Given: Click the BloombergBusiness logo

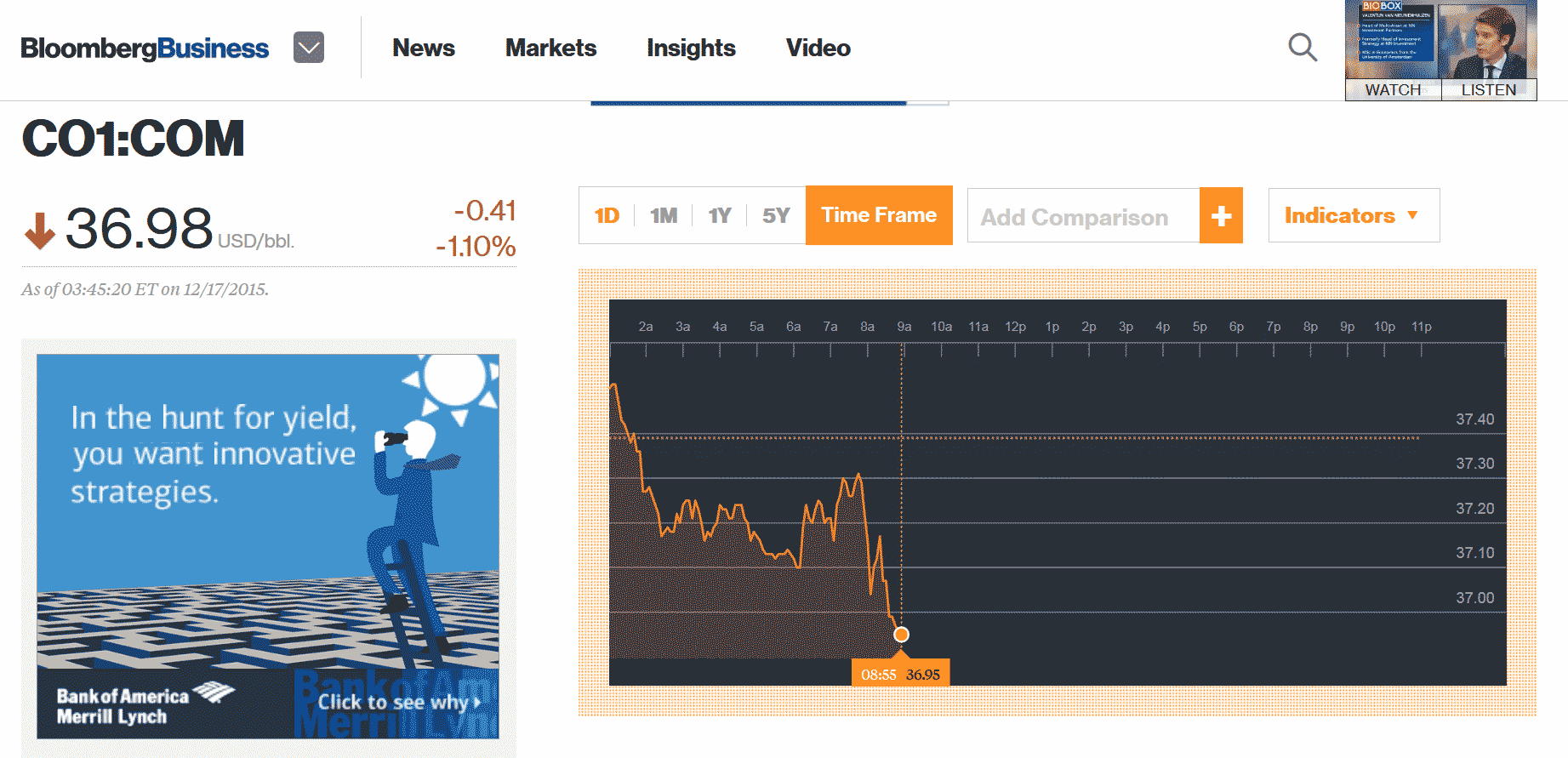Looking at the screenshot, I should point(145,48).
